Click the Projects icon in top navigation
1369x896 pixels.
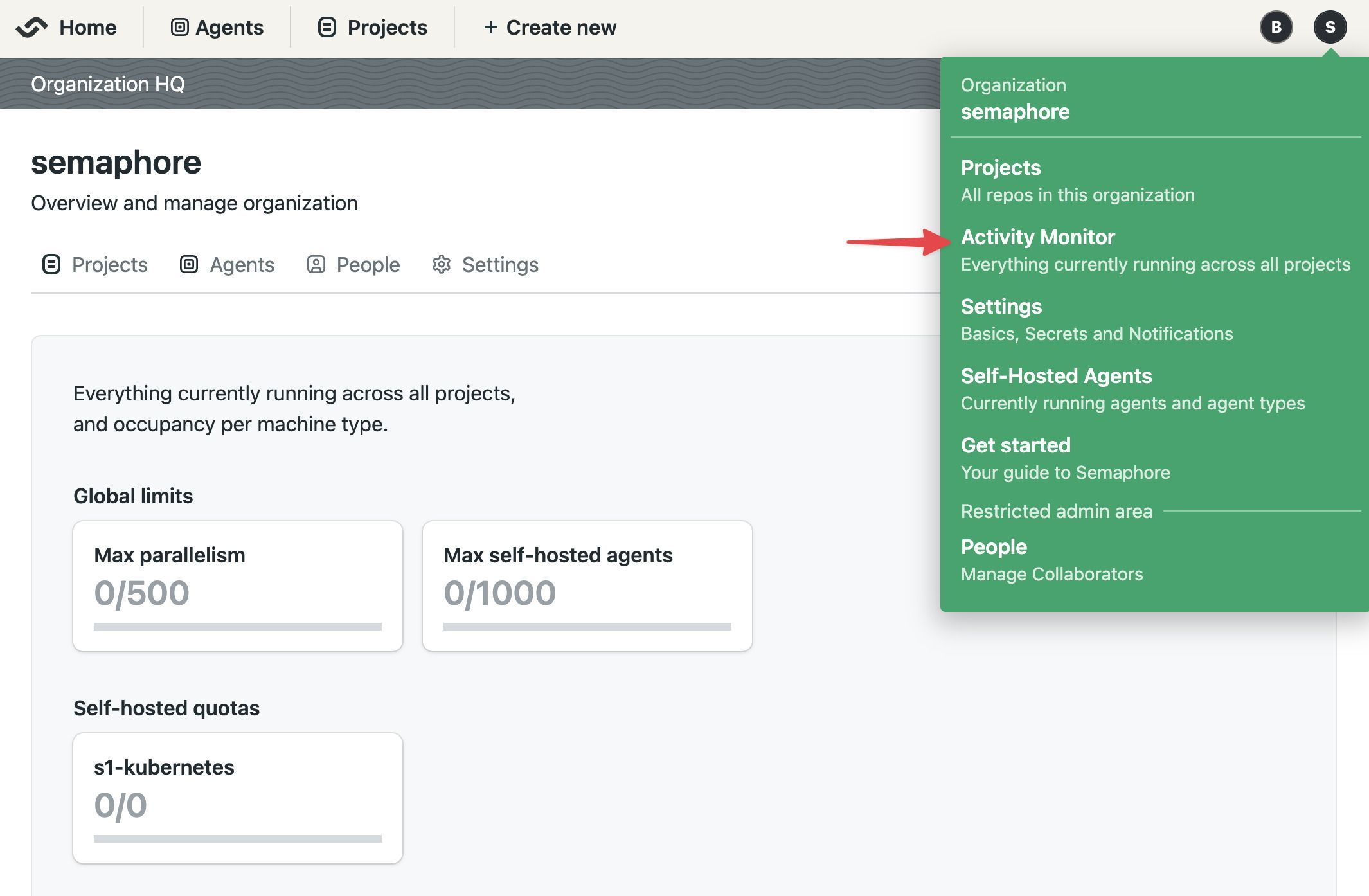coord(327,27)
